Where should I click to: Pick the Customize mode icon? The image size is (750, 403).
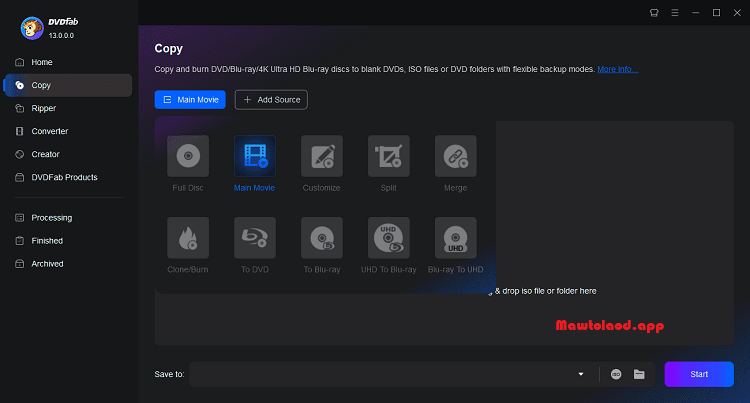pos(322,156)
